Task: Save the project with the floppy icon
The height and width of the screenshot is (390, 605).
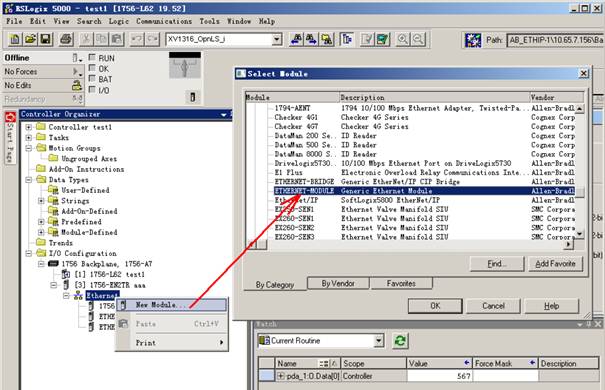Action: click(46, 39)
